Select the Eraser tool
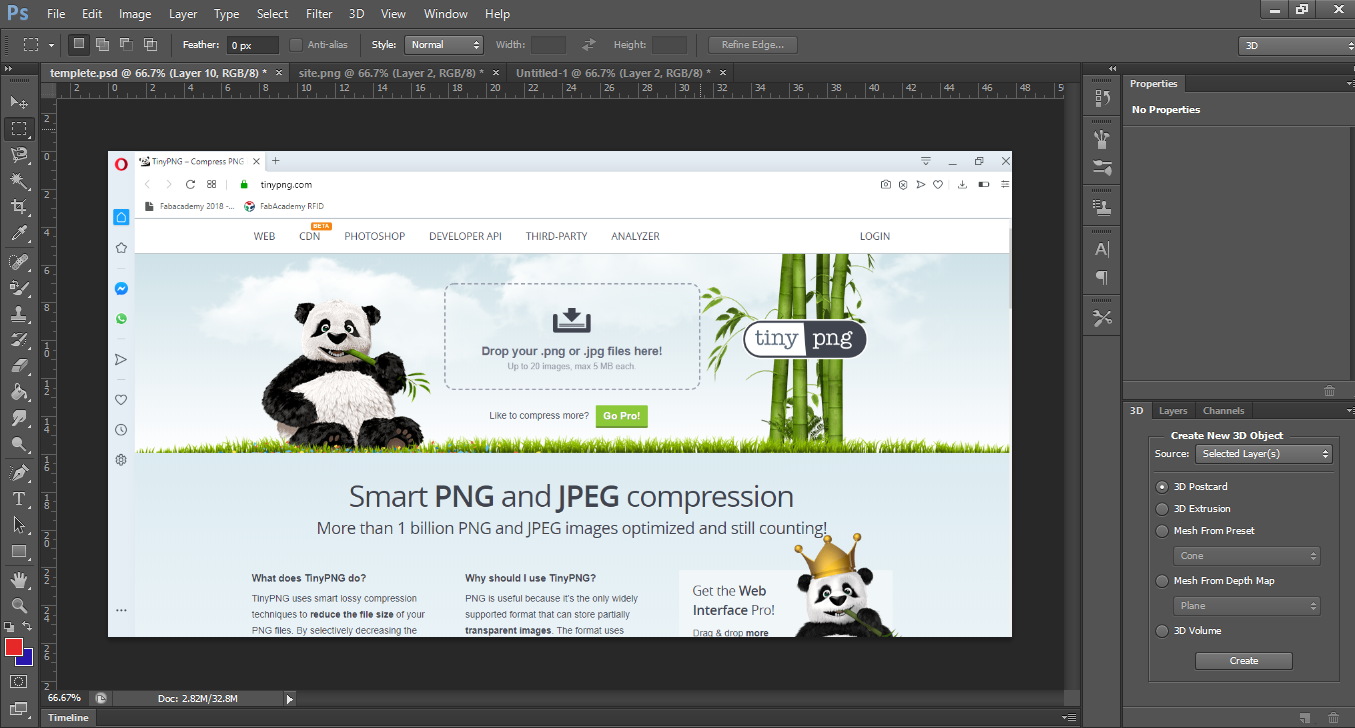This screenshot has width=1355, height=728. (x=19, y=365)
